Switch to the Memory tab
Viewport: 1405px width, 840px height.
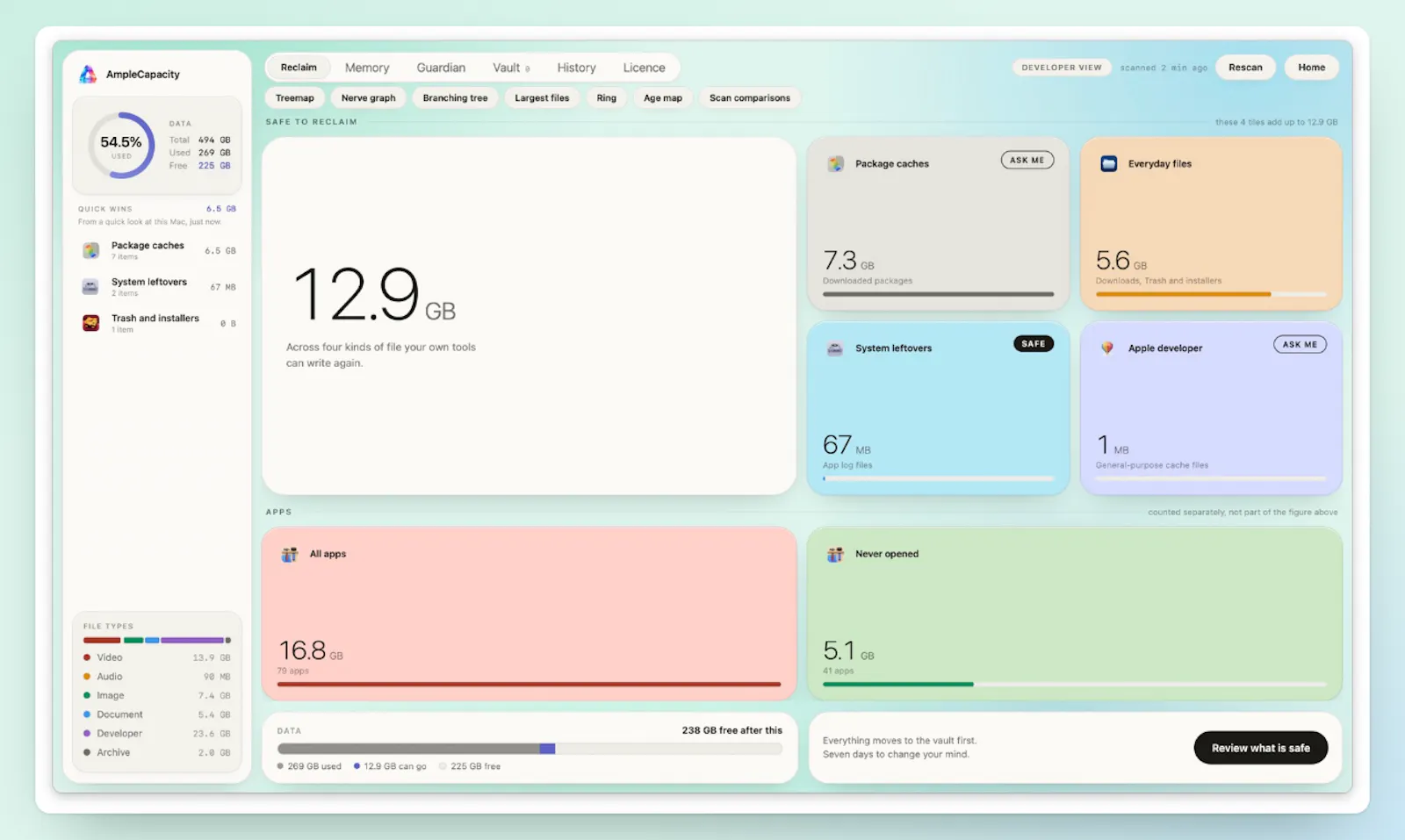click(367, 68)
